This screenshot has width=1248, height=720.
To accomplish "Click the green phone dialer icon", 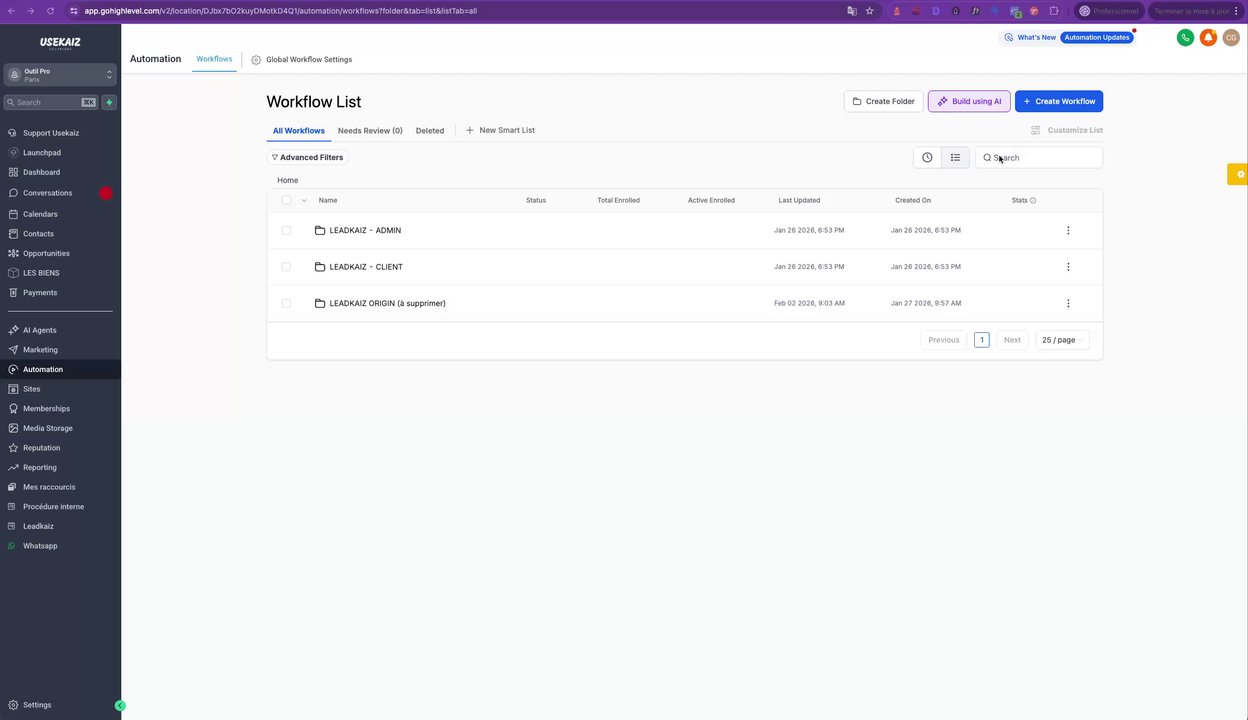I will coord(1185,38).
